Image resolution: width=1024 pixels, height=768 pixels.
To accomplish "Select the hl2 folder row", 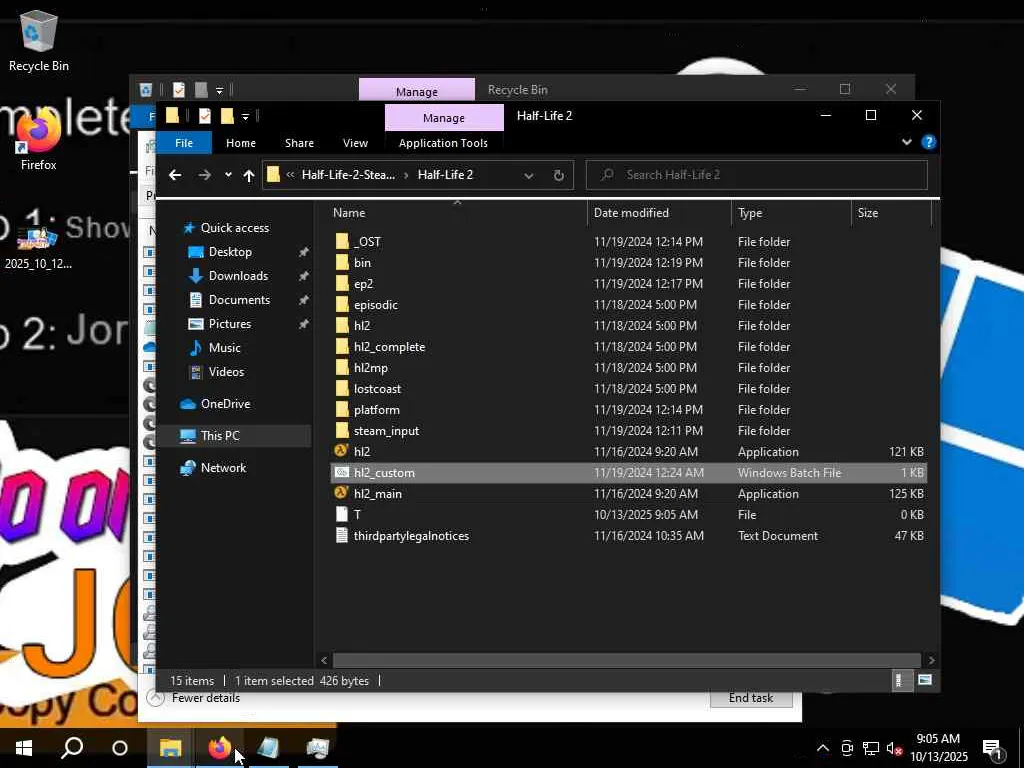I will (628, 325).
